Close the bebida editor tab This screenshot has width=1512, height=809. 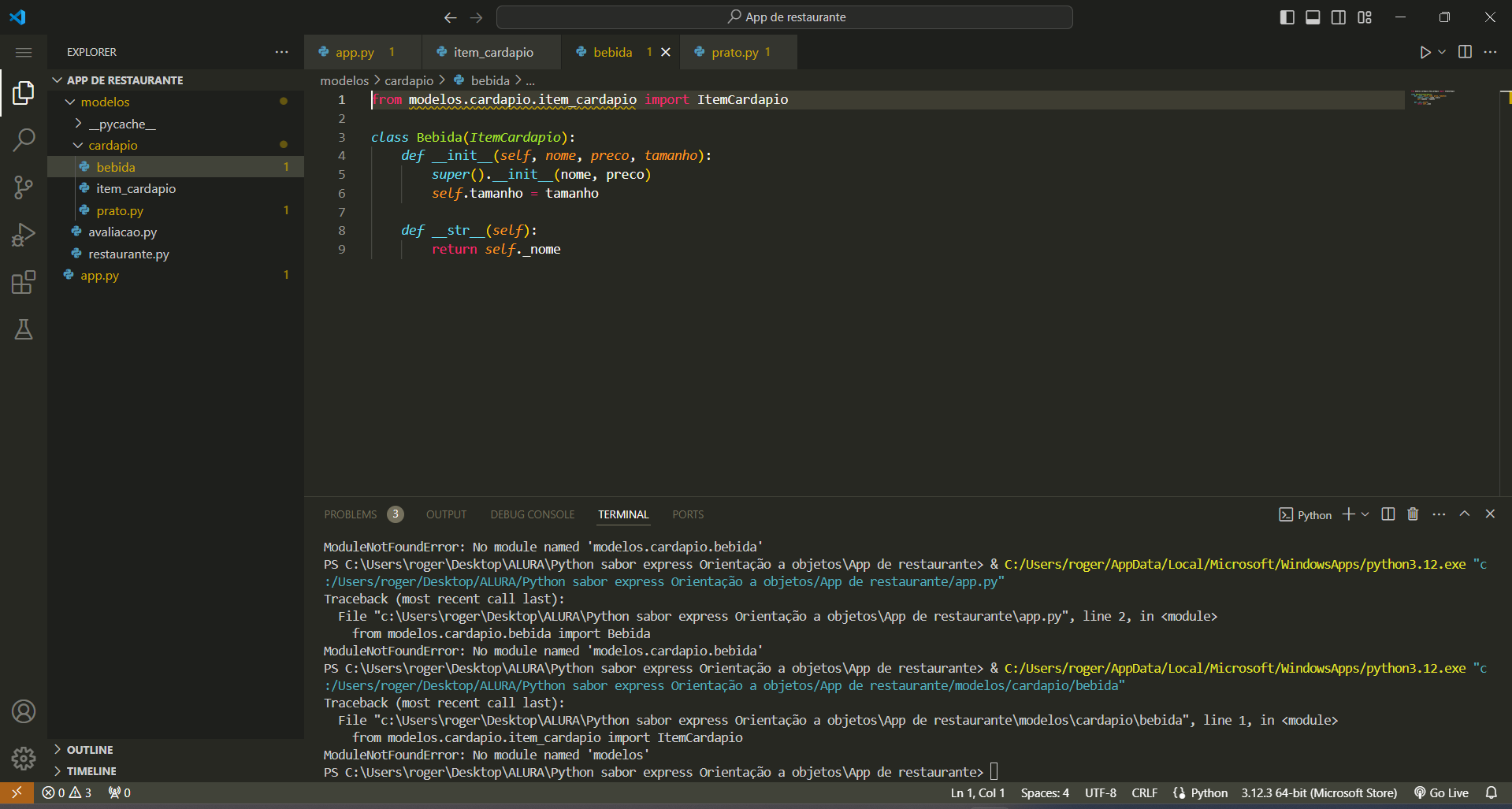(x=666, y=52)
